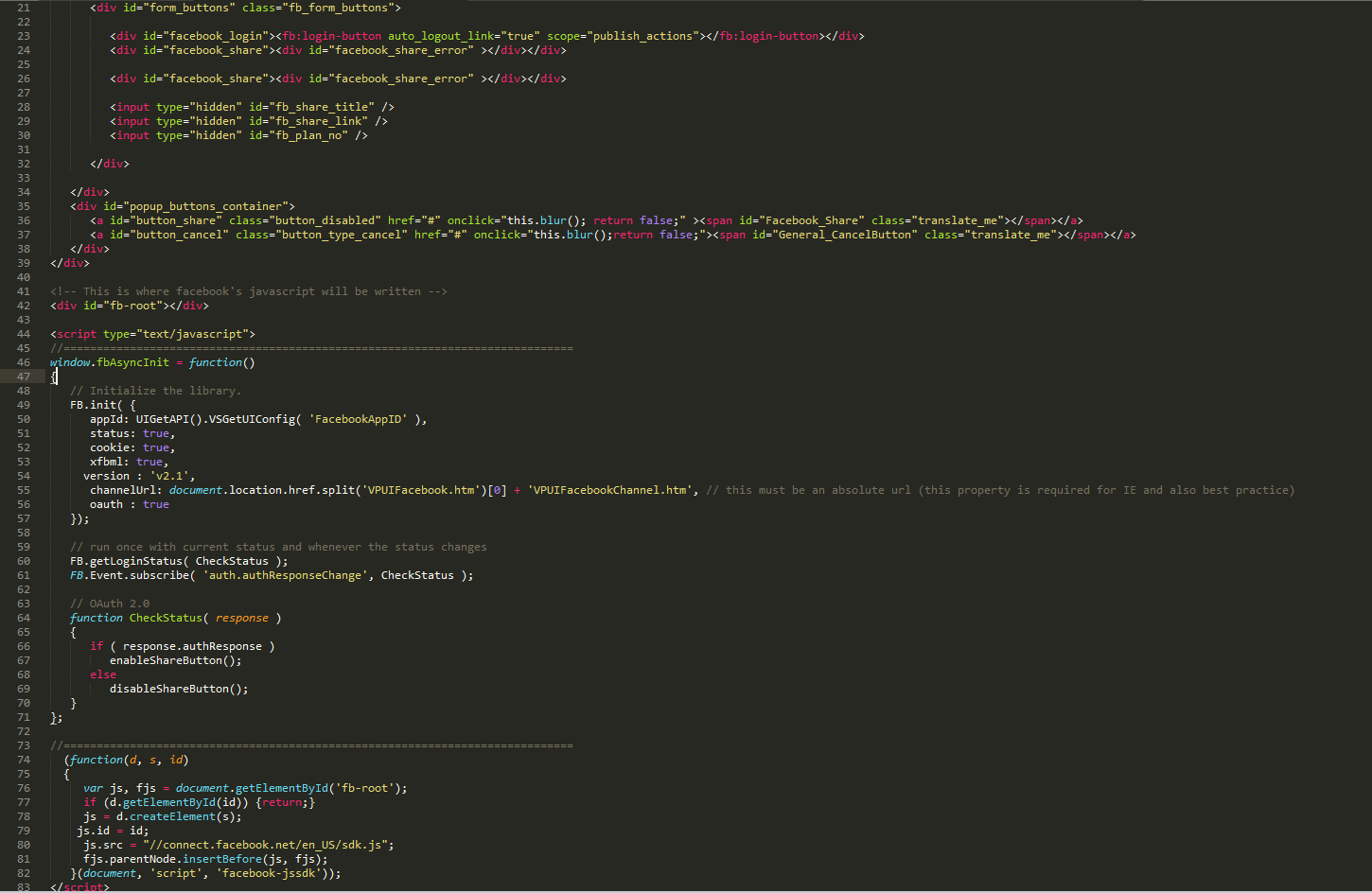Click "fb_share_link" hidden input id
Viewport: 1372px width, 893px height.
pos(318,121)
